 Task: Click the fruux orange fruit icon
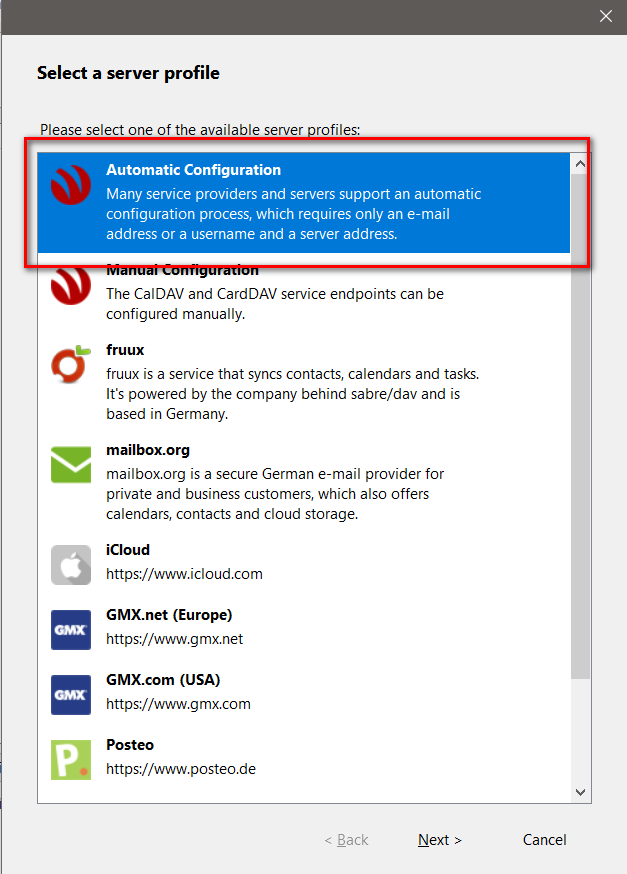[x=71, y=365]
